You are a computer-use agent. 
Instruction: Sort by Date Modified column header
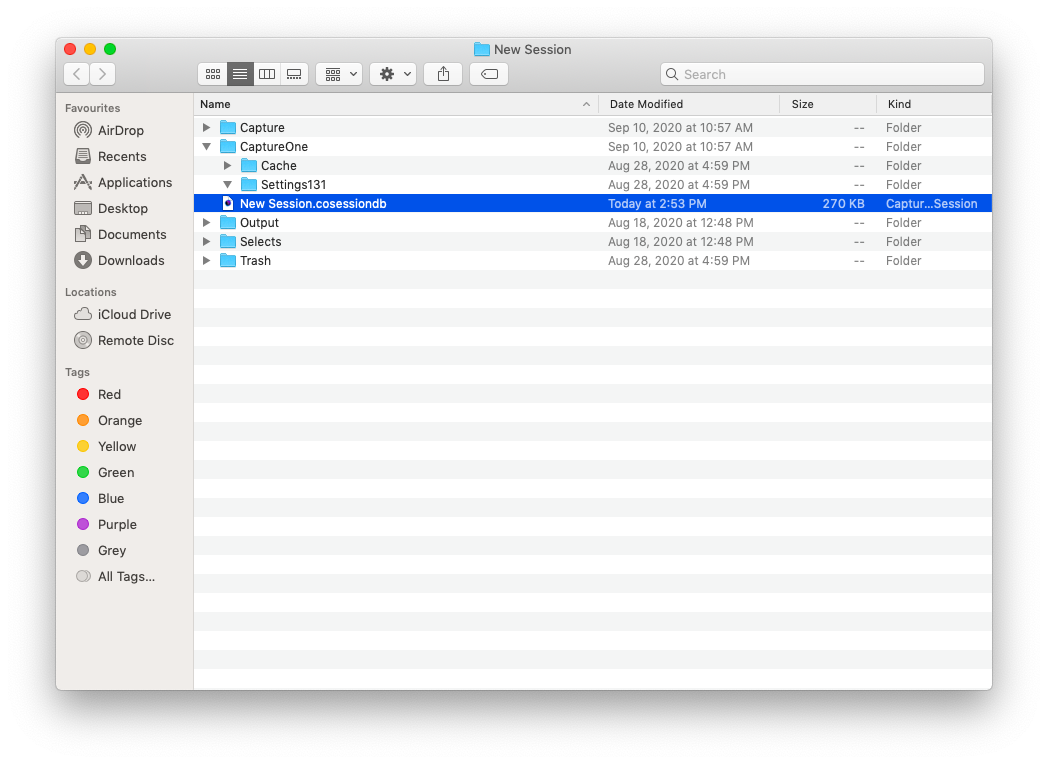pos(689,104)
